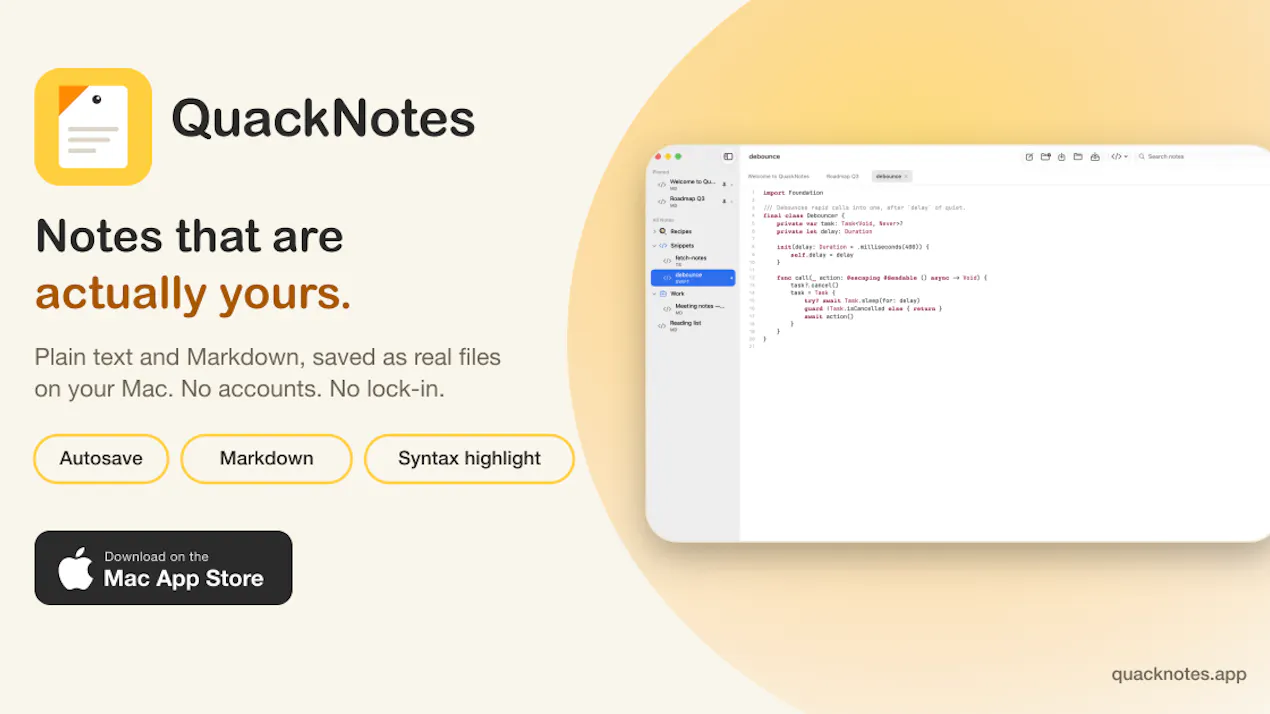1270x714 pixels.
Task: Click the Recipes folder icon
Action: 663,231
